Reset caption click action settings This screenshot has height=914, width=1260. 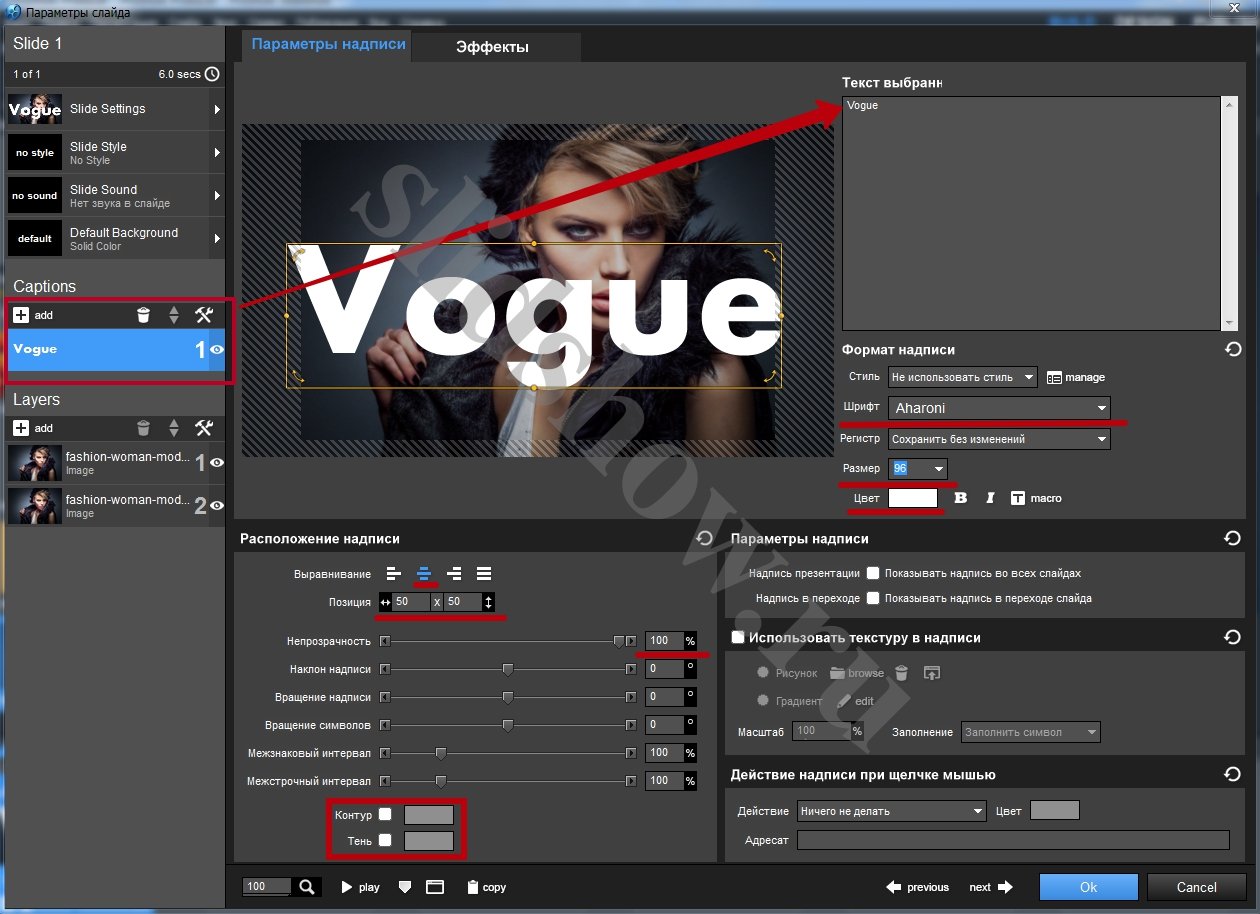[1232, 774]
